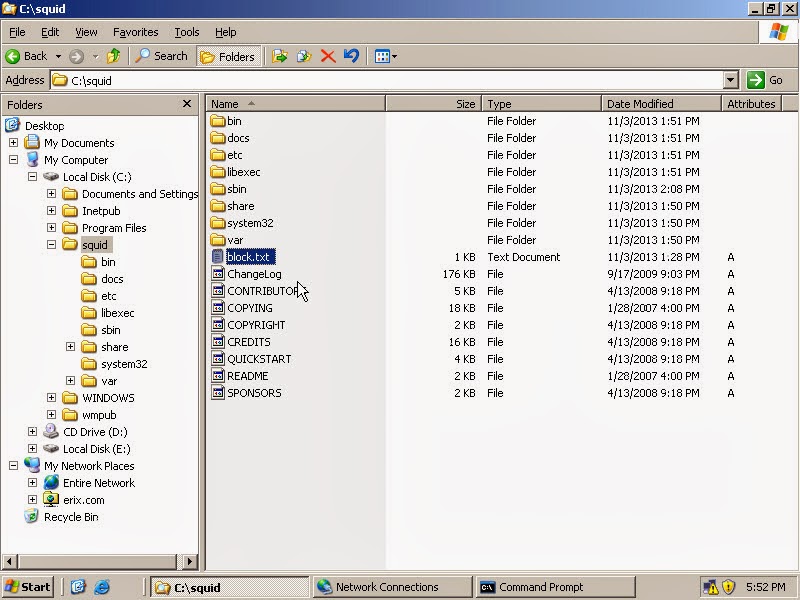Screen dimensions: 800x600
Task: Open the Help menu
Action: pos(226,32)
